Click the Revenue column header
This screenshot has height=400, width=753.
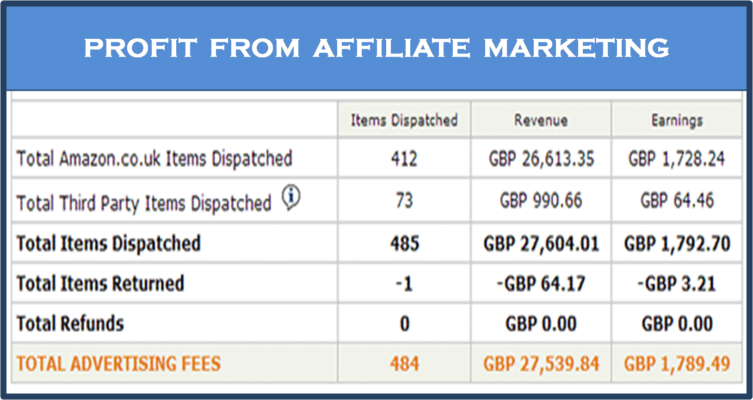tap(541, 120)
